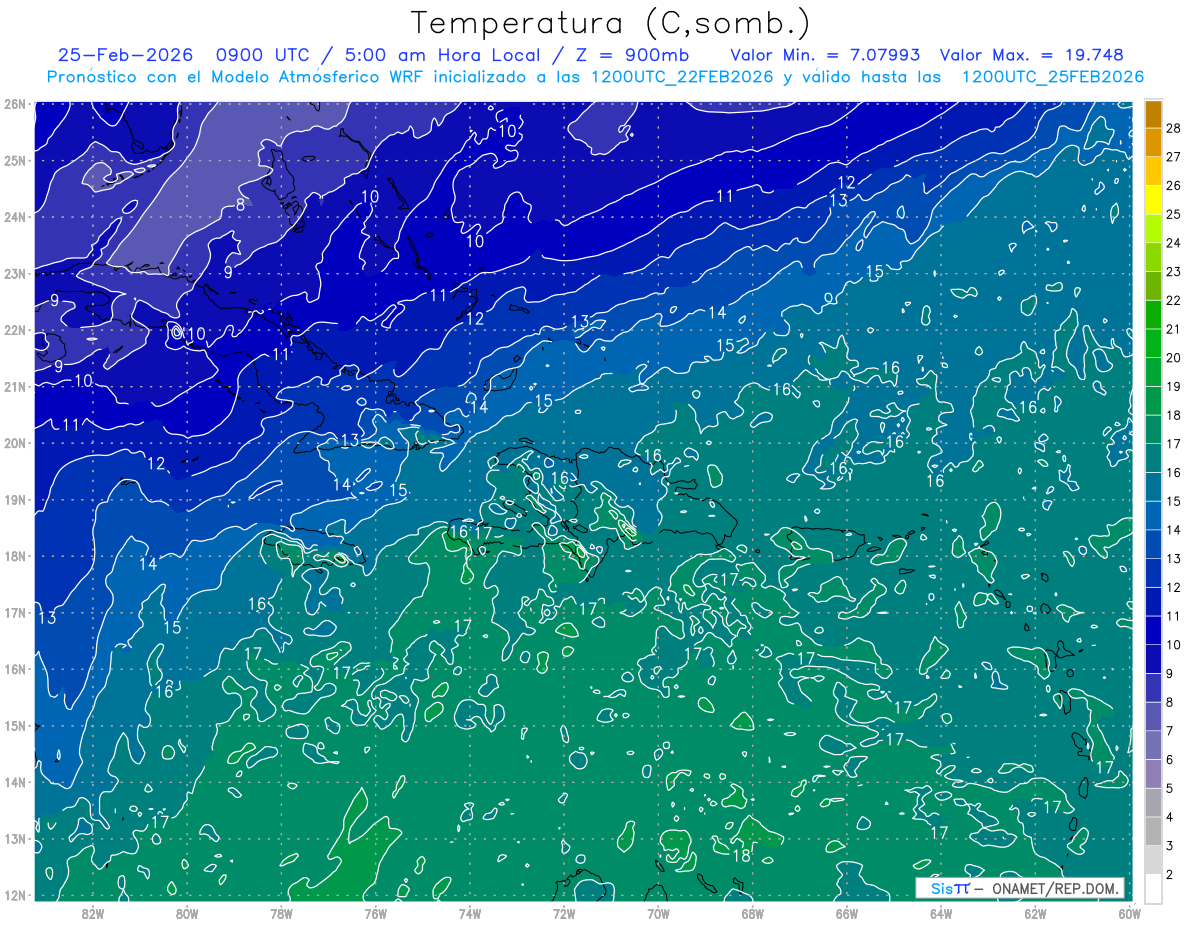Screen dimensions: 1200x927
Task: Click the 'Sistt - ONAMET/REP.DOM.' logo box
Action: (x=1019, y=888)
